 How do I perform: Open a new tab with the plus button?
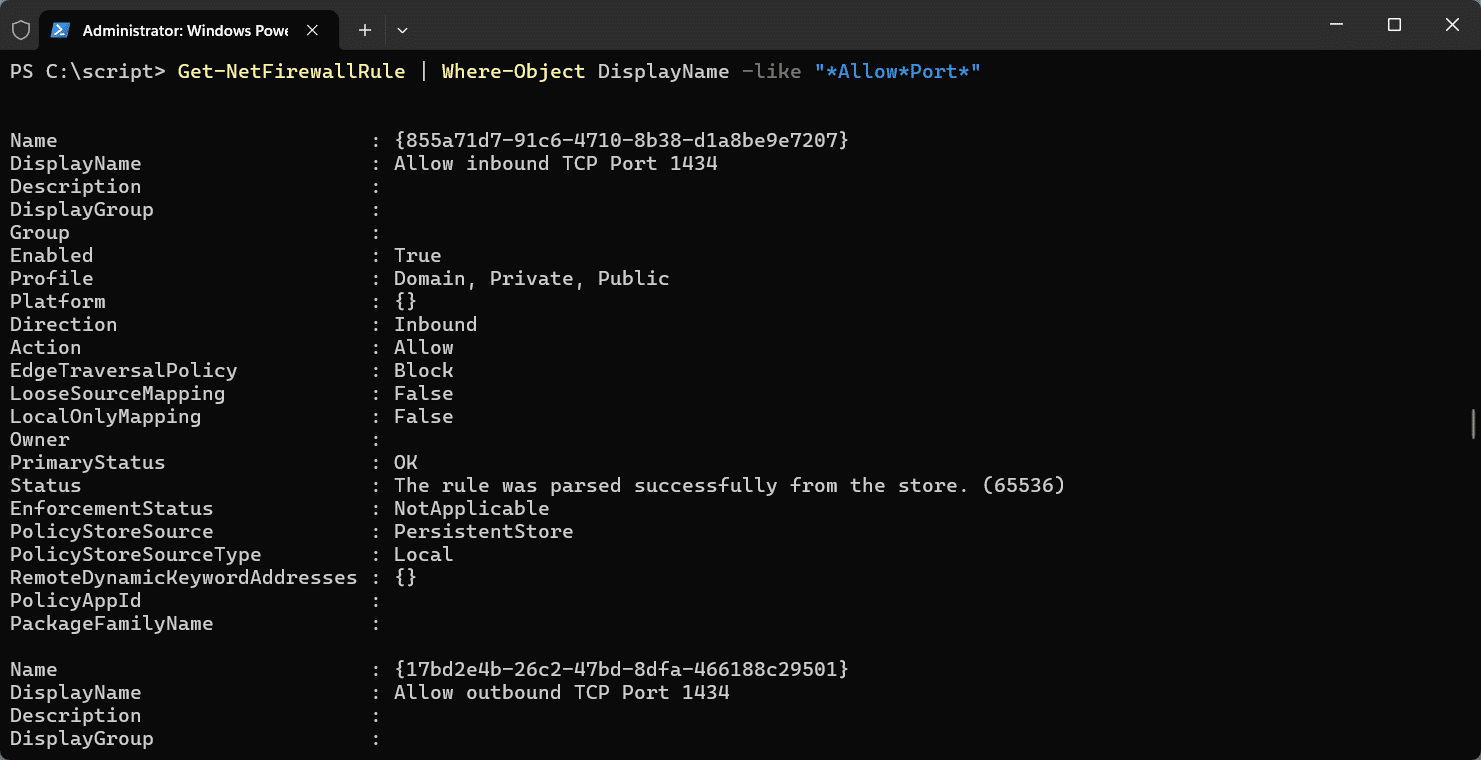364,30
